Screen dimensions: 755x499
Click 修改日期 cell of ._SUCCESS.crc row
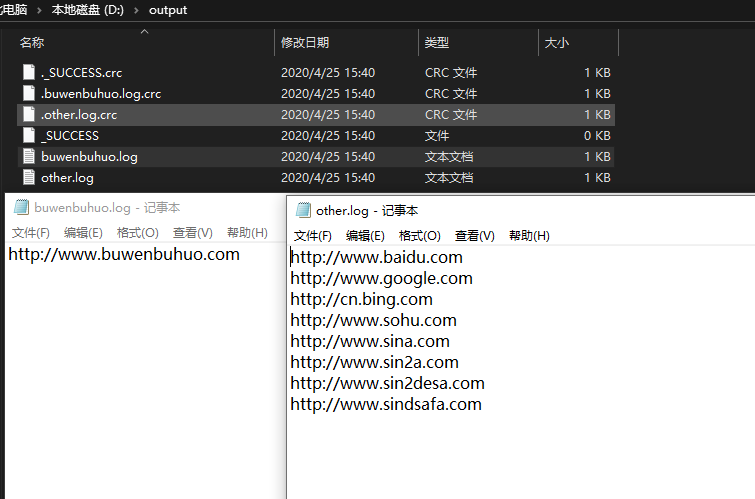(x=327, y=72)
